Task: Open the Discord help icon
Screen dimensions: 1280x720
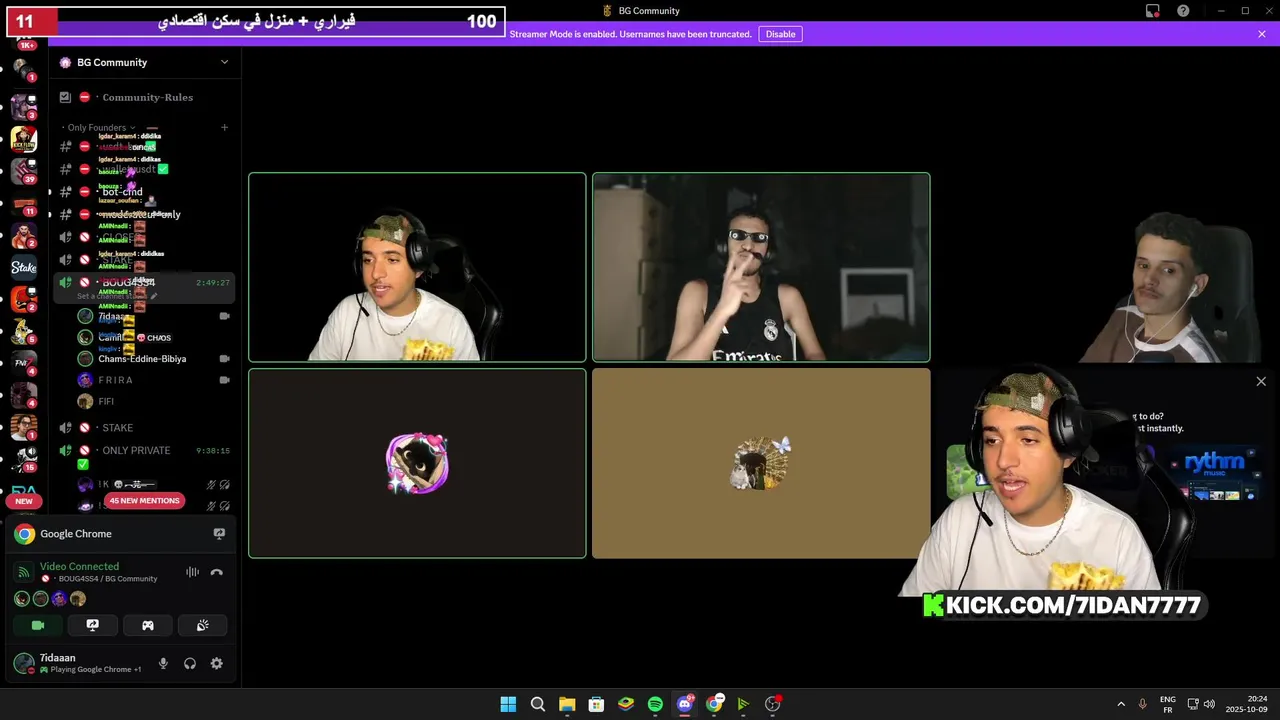Action: (x=1183, y=11)
